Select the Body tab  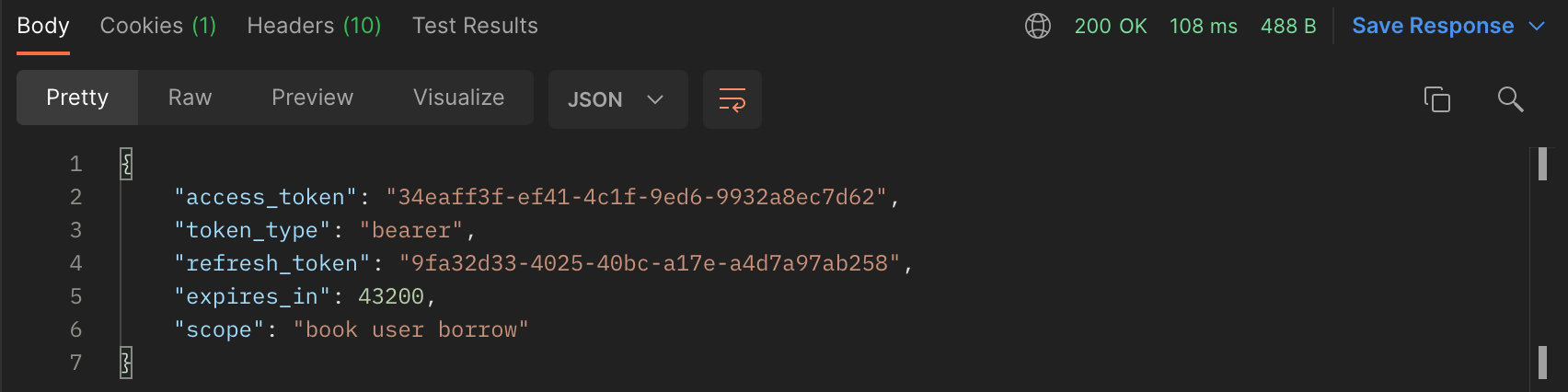coord(43,26)
